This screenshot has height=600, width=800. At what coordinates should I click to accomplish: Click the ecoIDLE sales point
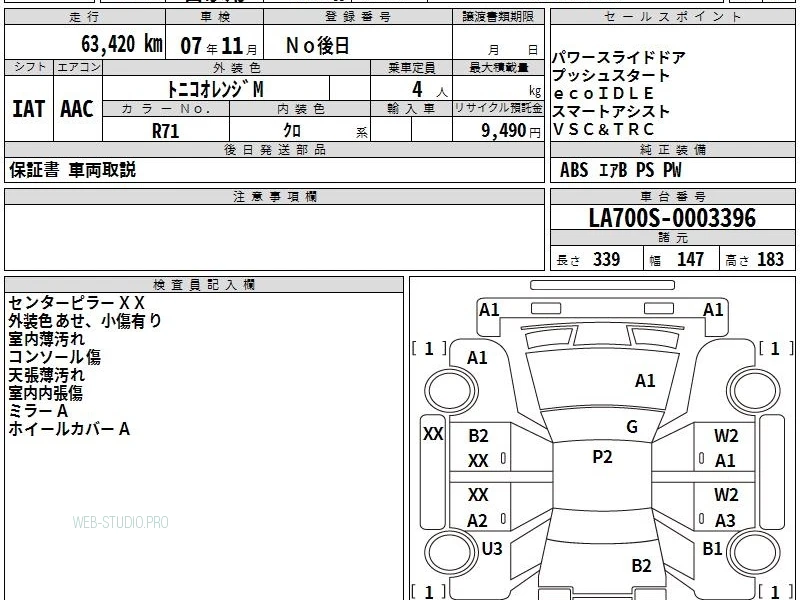click(603, 93)
